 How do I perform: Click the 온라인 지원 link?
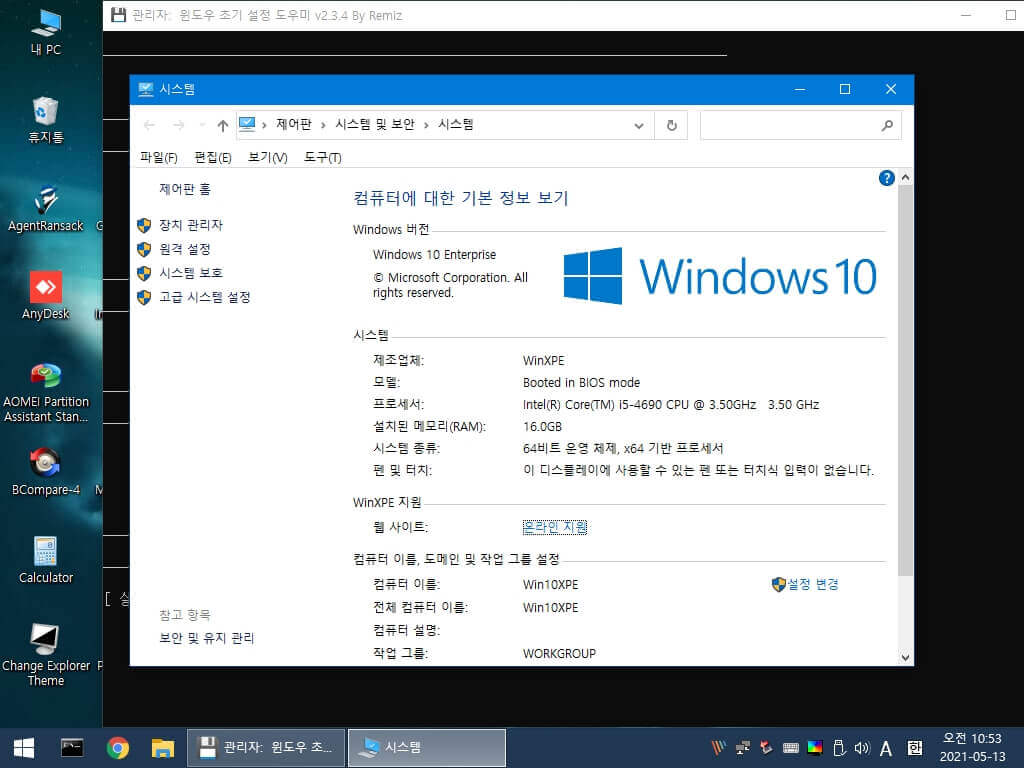pos(554,527)
